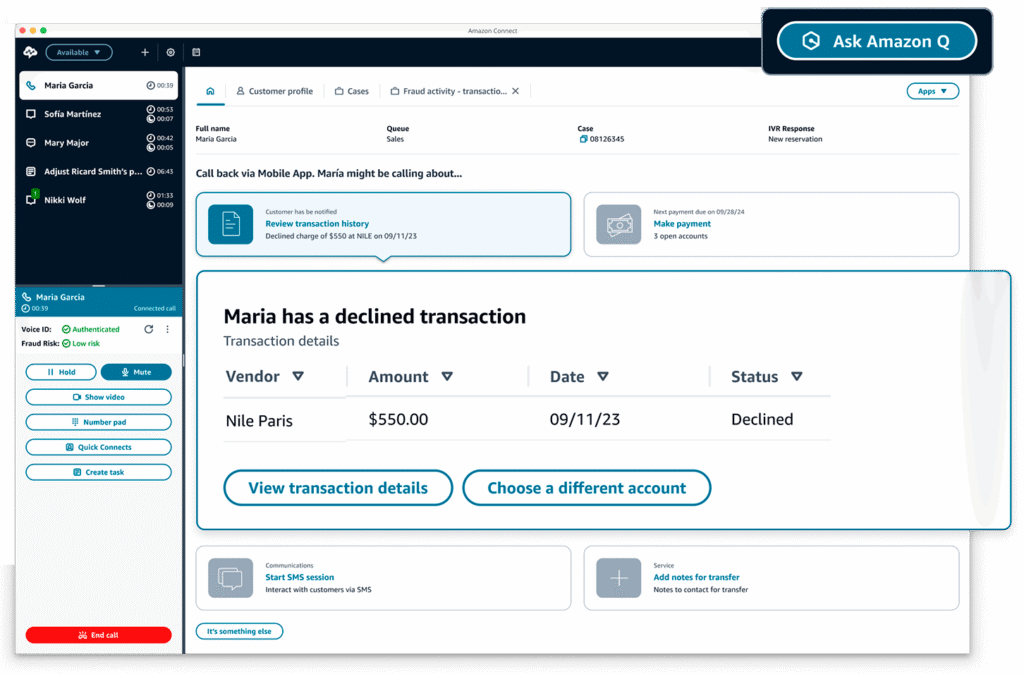1024x674 pixels.
Task: Open the Available status dropdown
Action: click(78, 52)
